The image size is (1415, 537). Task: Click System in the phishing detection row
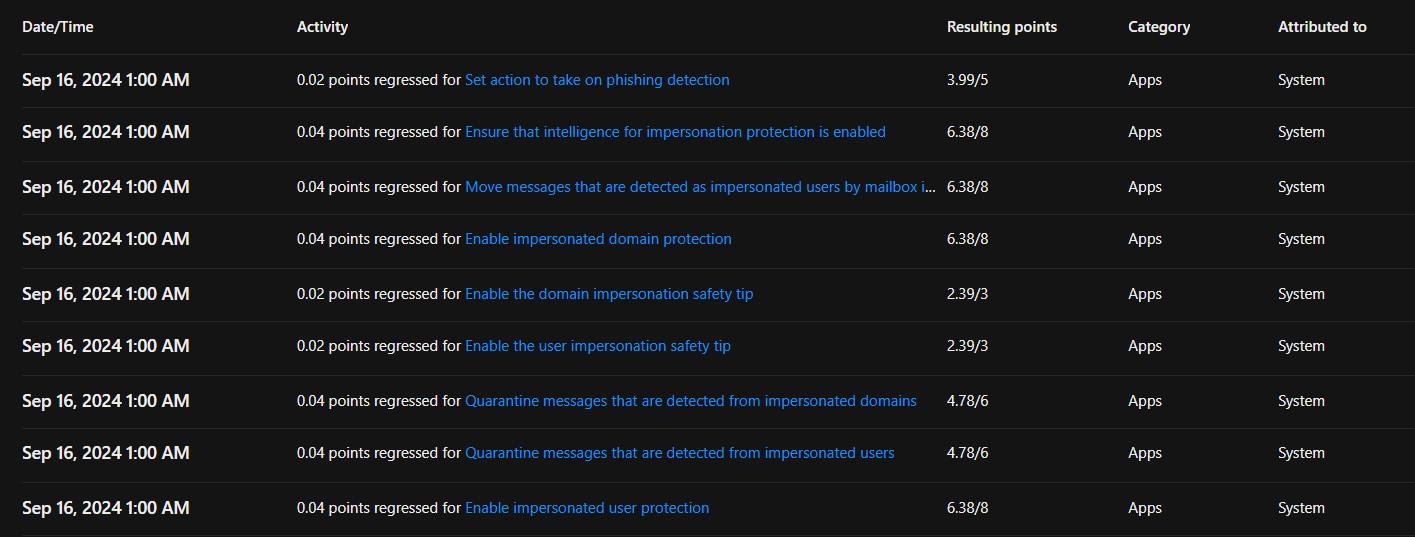[1301, 80]
